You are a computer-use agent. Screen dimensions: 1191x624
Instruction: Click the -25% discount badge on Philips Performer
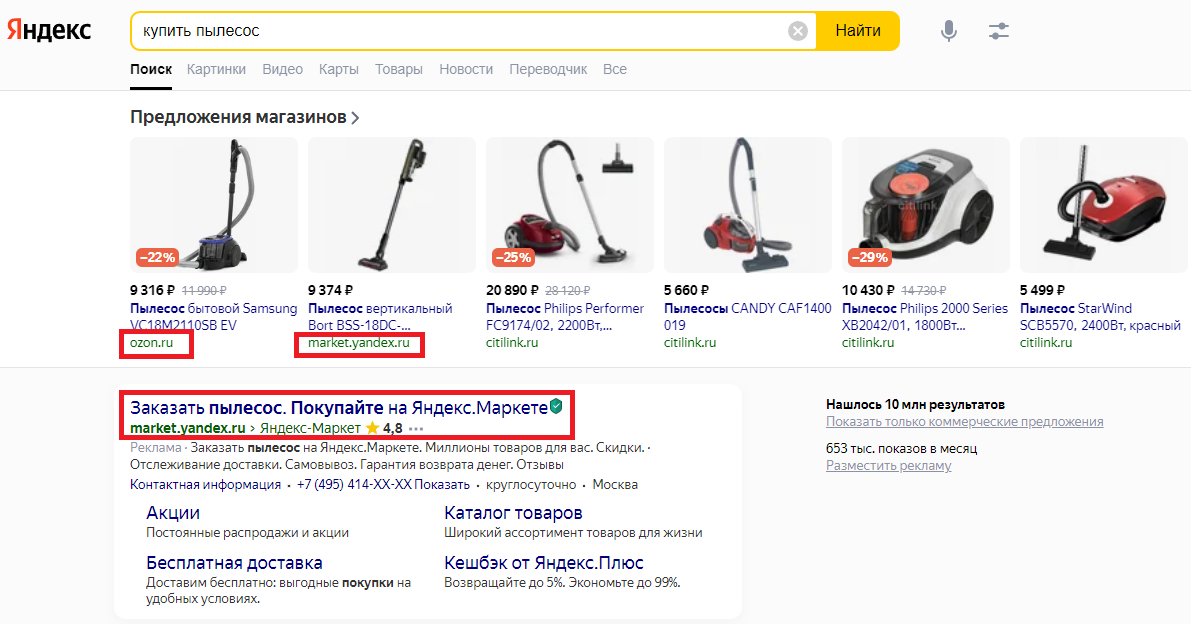point(513,257)
